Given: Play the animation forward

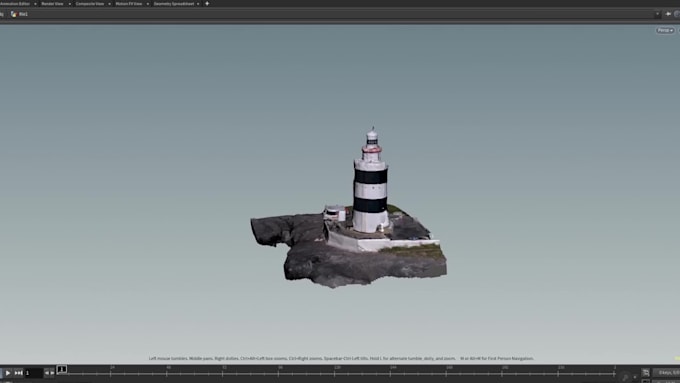Looking at the screenshot, I should point(8,373).
